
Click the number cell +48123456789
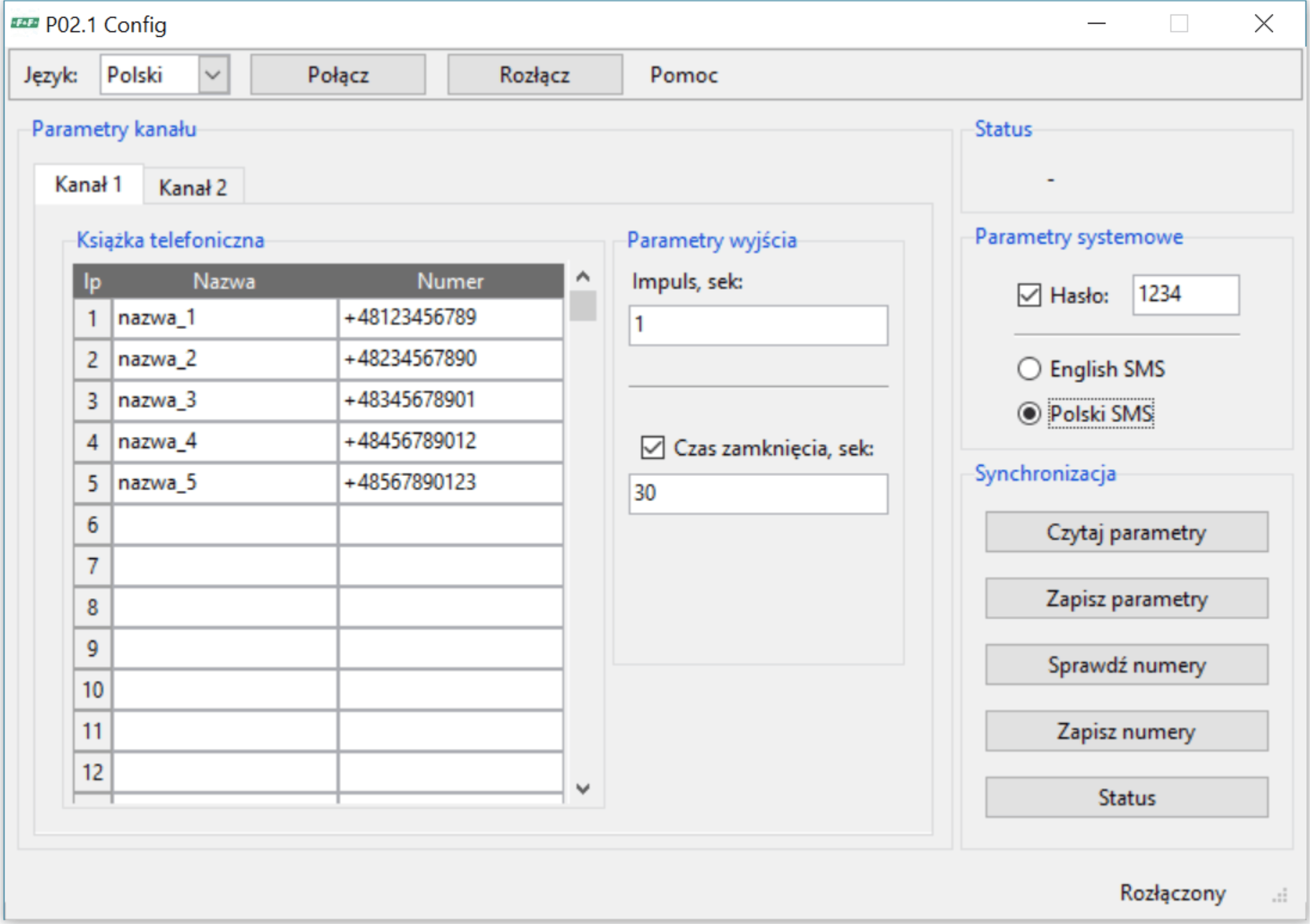pos(451,318)
